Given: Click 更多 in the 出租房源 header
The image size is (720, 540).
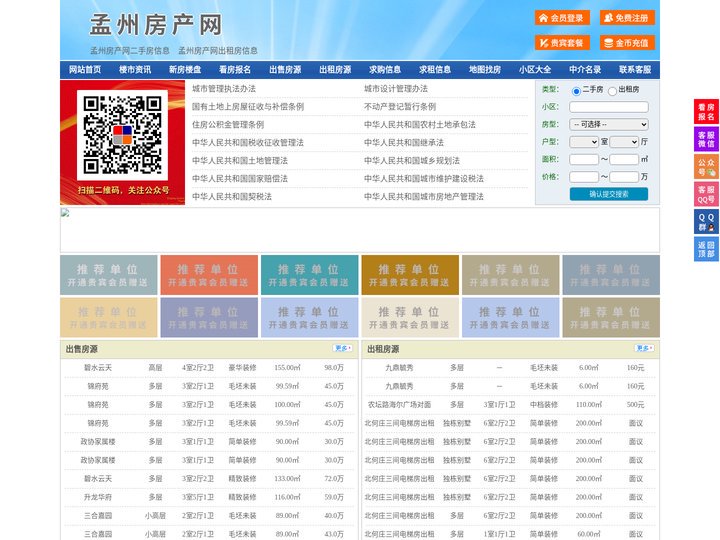Looking at the screenshot, I should [644, 349].
